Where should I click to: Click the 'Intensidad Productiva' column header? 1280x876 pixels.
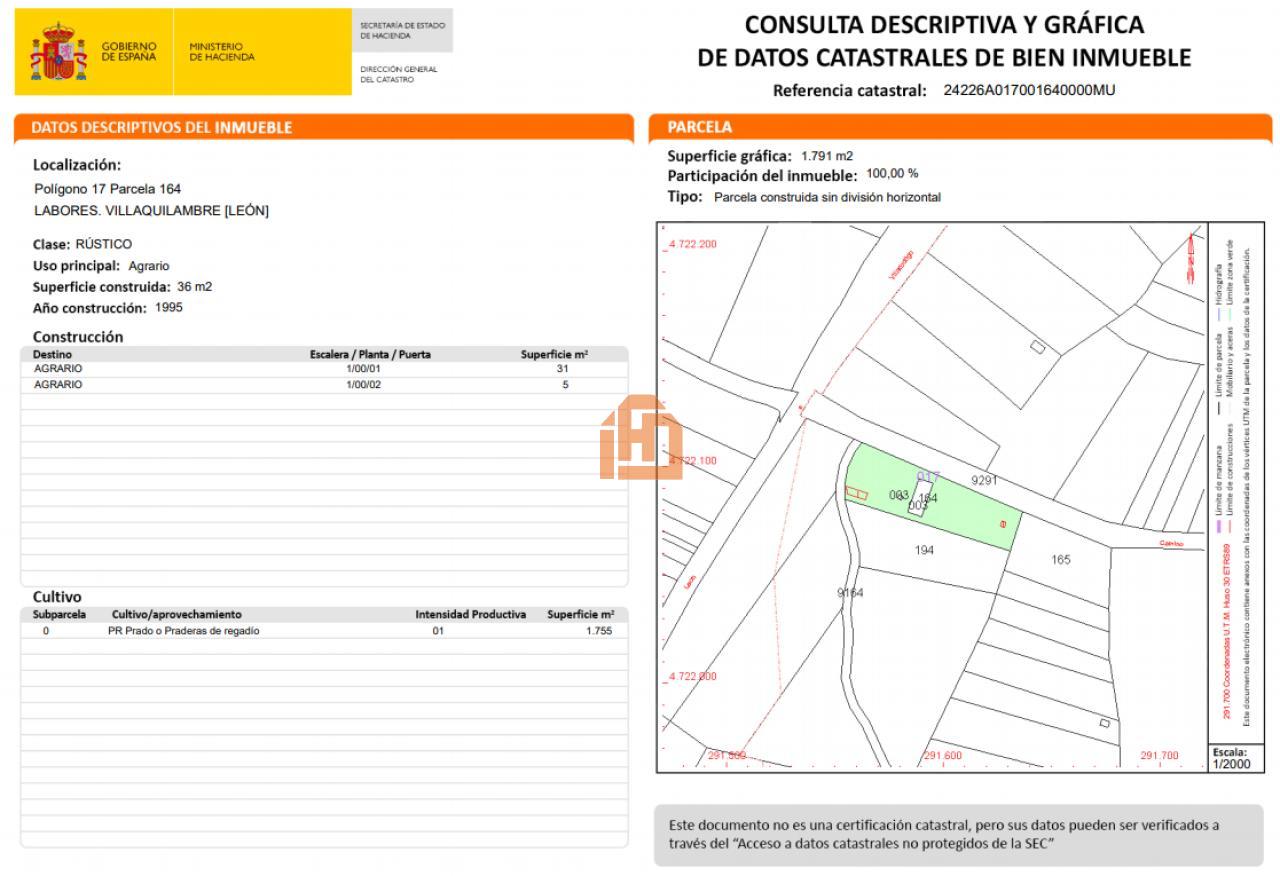coord(470,614)
